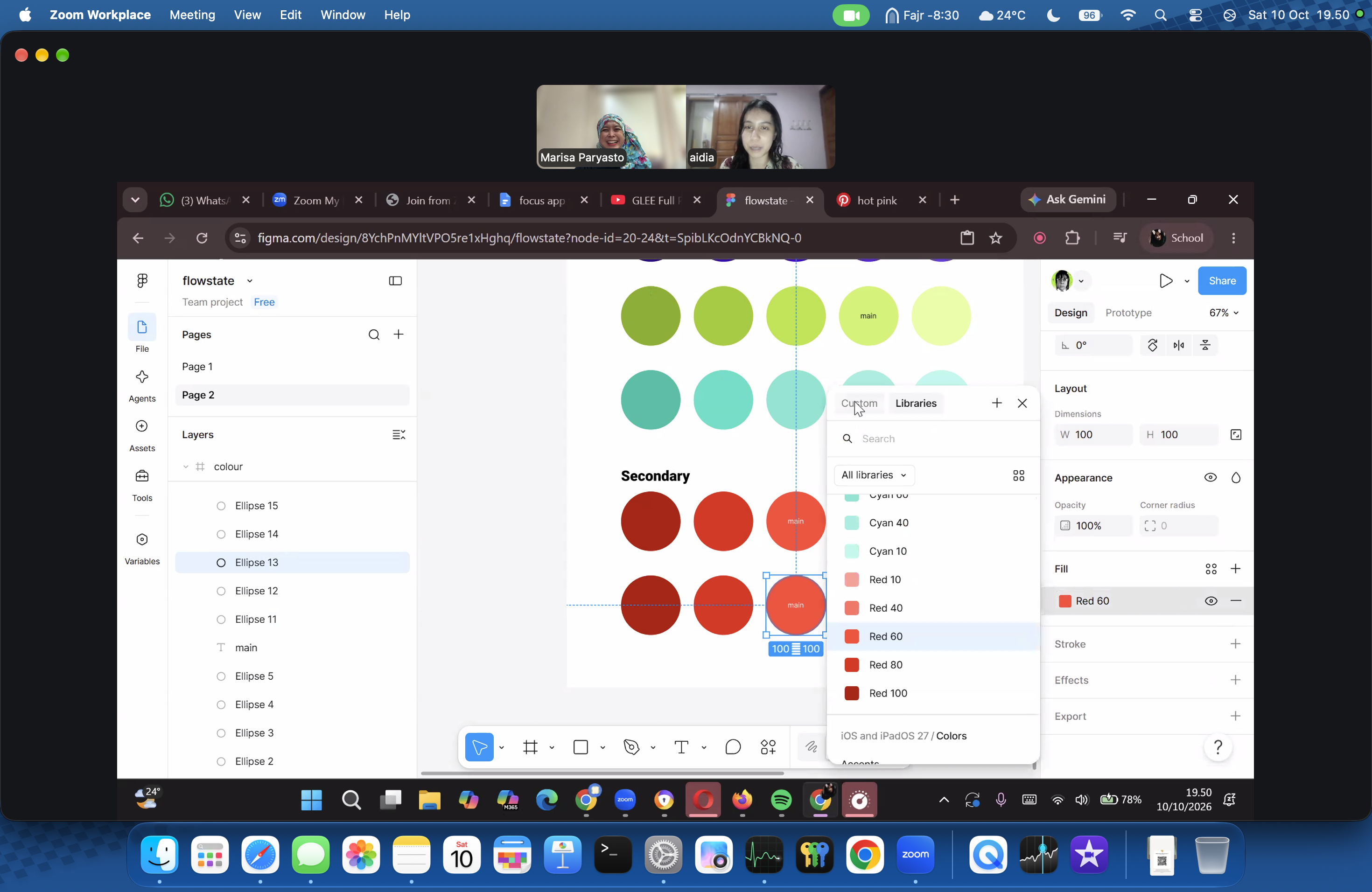
Task: Collapse all layers icon in Layers header
Action: 399,434
